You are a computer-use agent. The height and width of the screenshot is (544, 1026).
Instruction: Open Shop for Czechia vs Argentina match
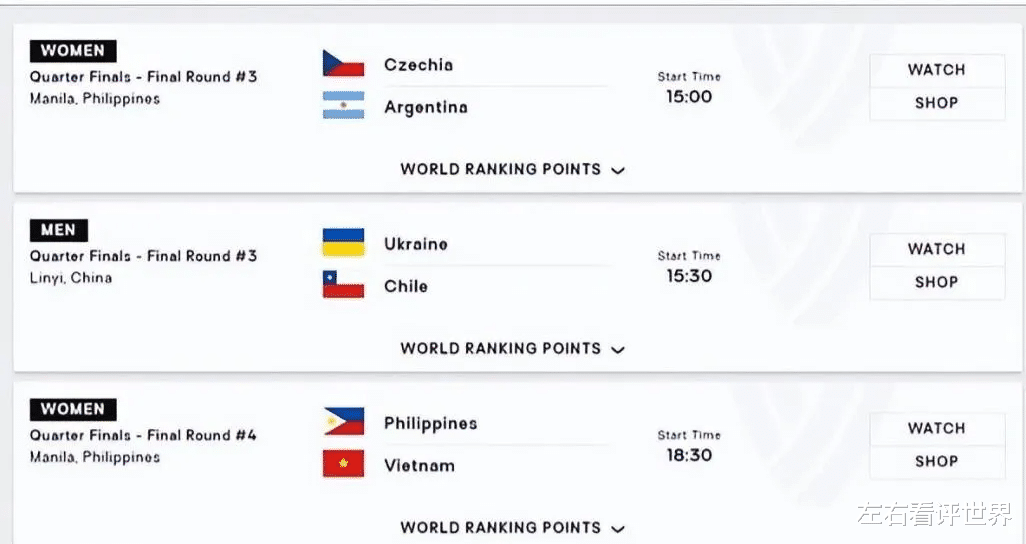(x=936, y=103)
